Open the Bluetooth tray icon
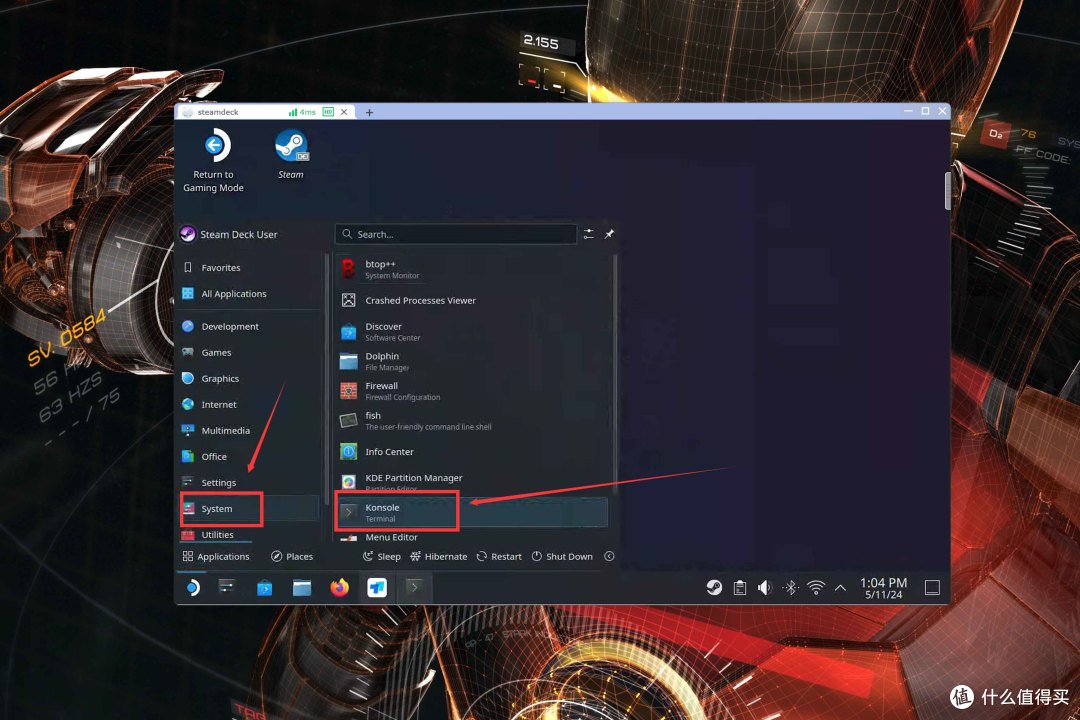The height and width of the screenshot is (720, 1080). pyautogui.click(x=791, y=588)
